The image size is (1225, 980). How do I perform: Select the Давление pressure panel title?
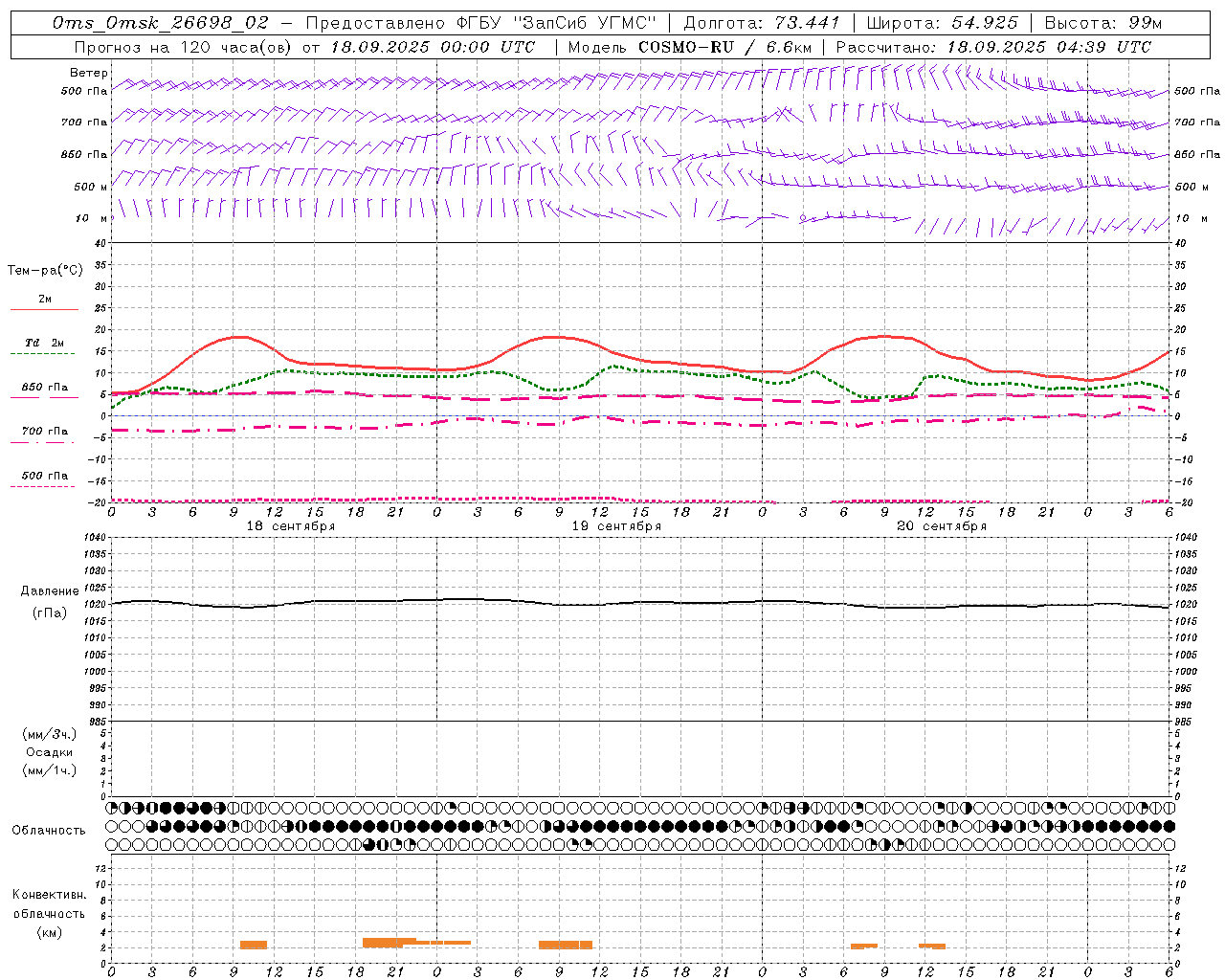point(50,591)
